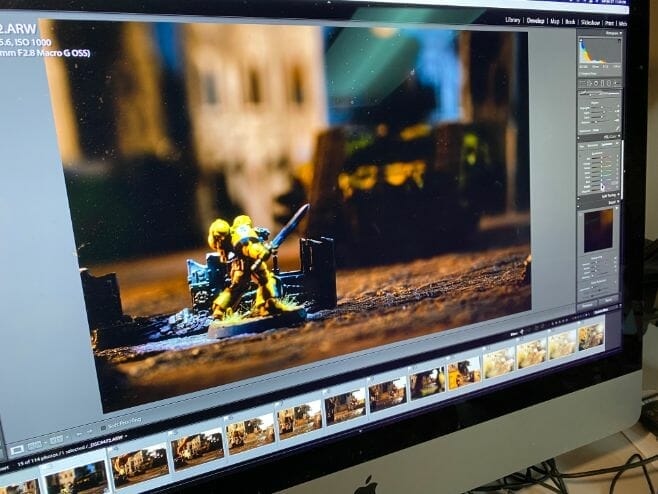658x494 pixels.
Task: Select the All tab in HSL panel
Action: click(x=617, y=144)
